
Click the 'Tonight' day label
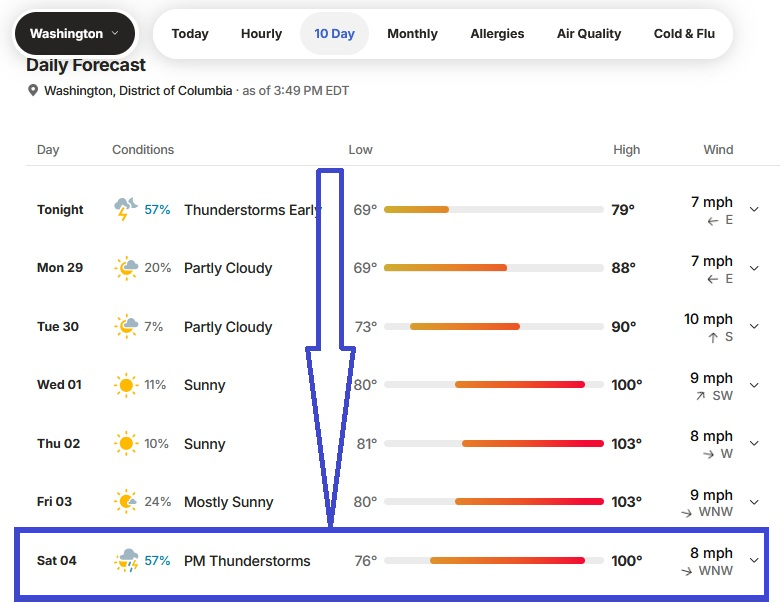(60, 210)
